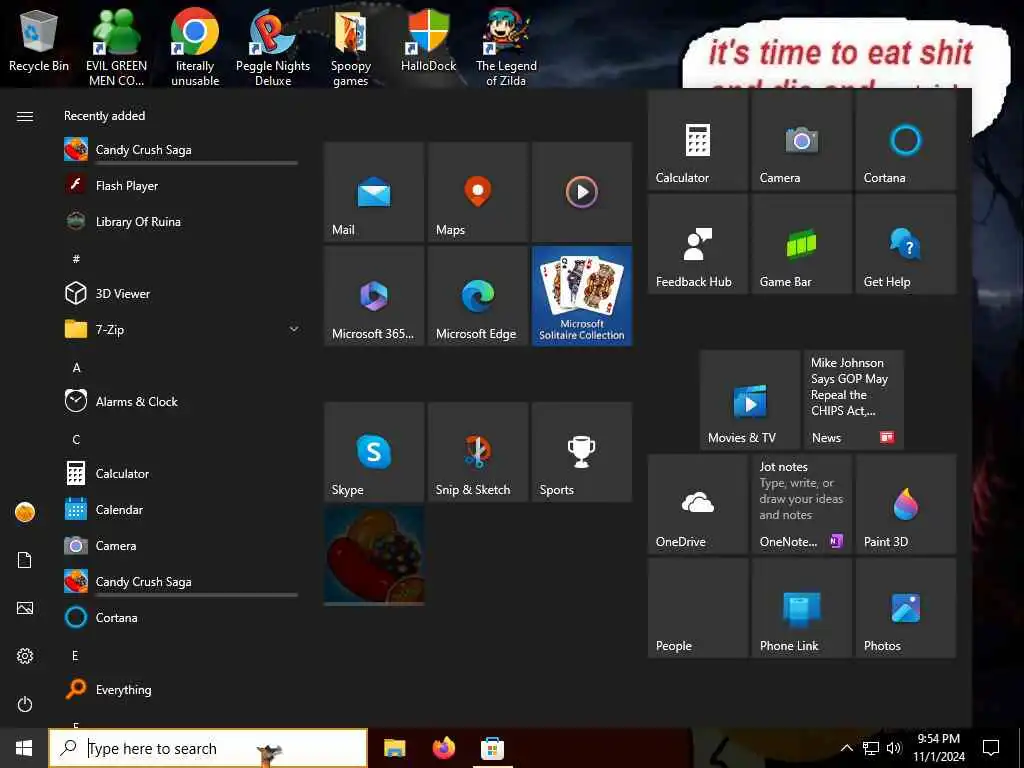The width and height of the screenshot is (1024, 768).
Task: Open the Cortana tile
Action: (x=906, y=140)
